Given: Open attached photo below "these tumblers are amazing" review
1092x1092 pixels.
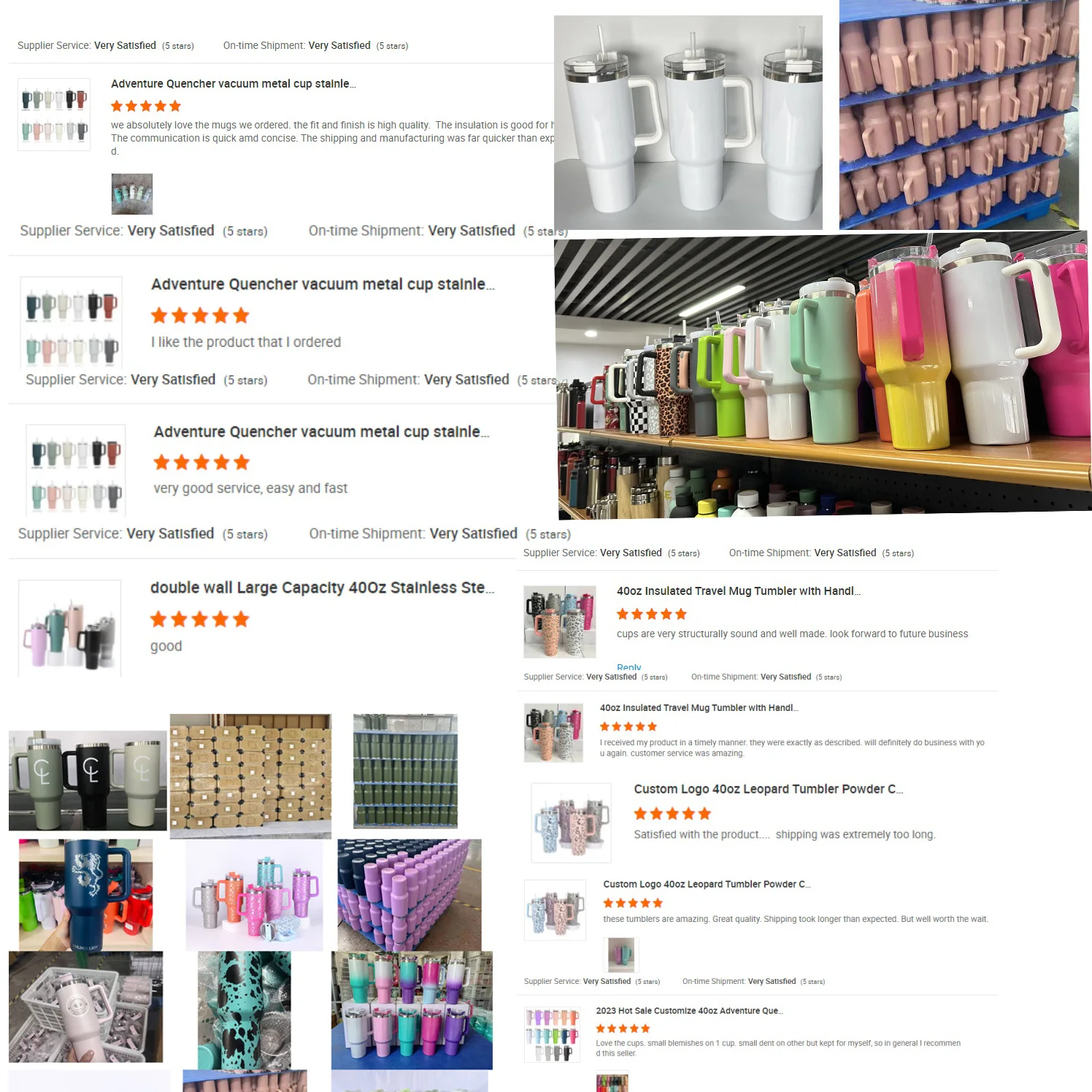Looking at the screenshot, I should click(621, 954).
